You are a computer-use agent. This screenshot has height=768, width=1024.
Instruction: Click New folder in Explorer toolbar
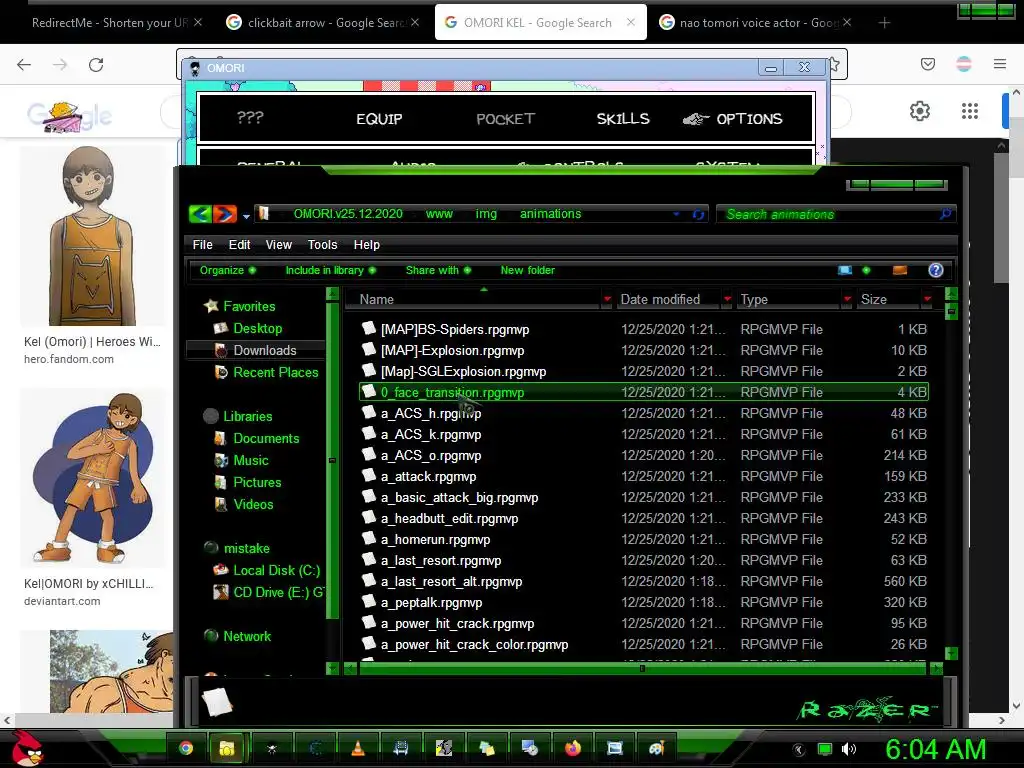528,270
